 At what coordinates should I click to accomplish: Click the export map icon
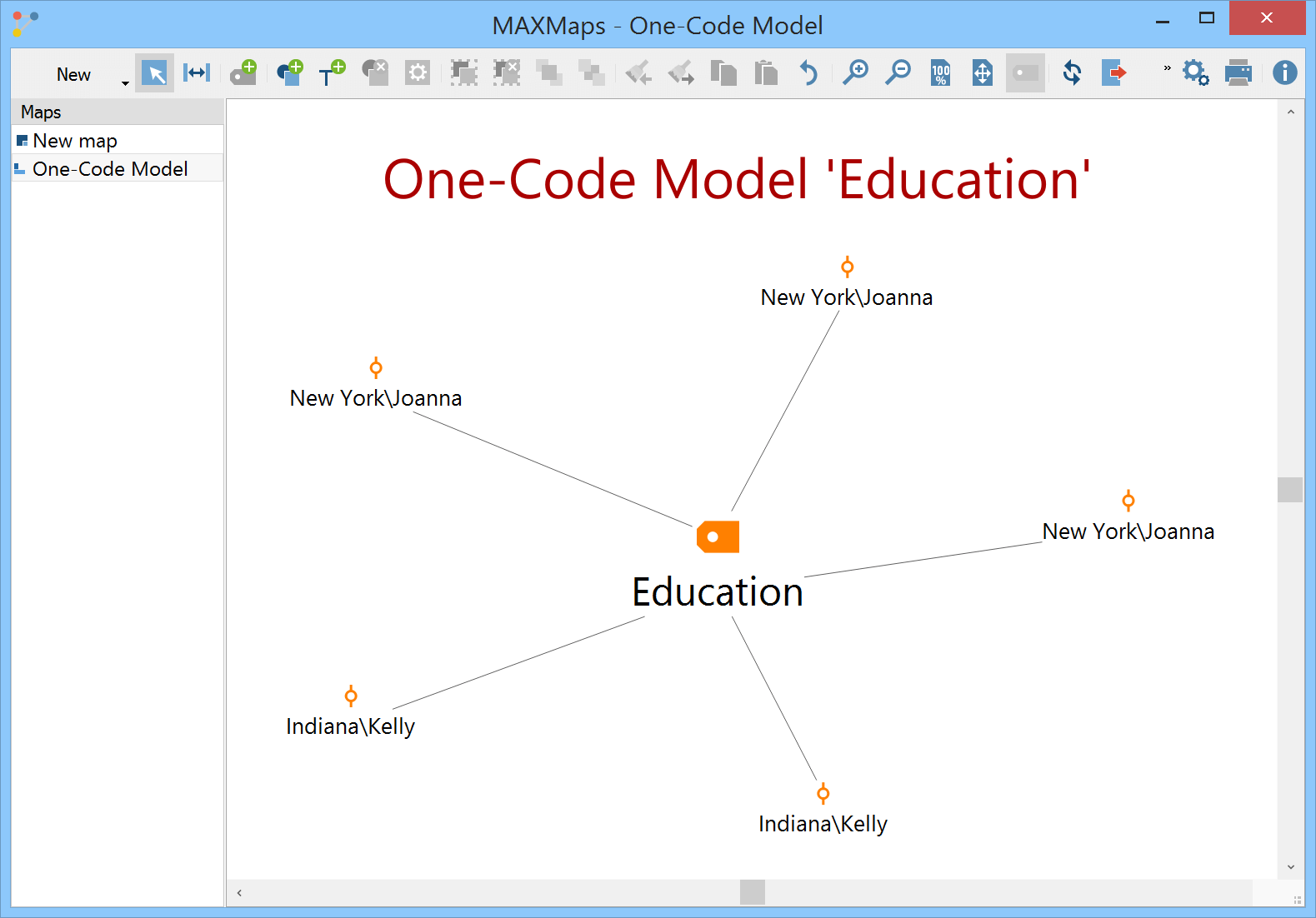pyautogui.click(x=1114, y=73)
